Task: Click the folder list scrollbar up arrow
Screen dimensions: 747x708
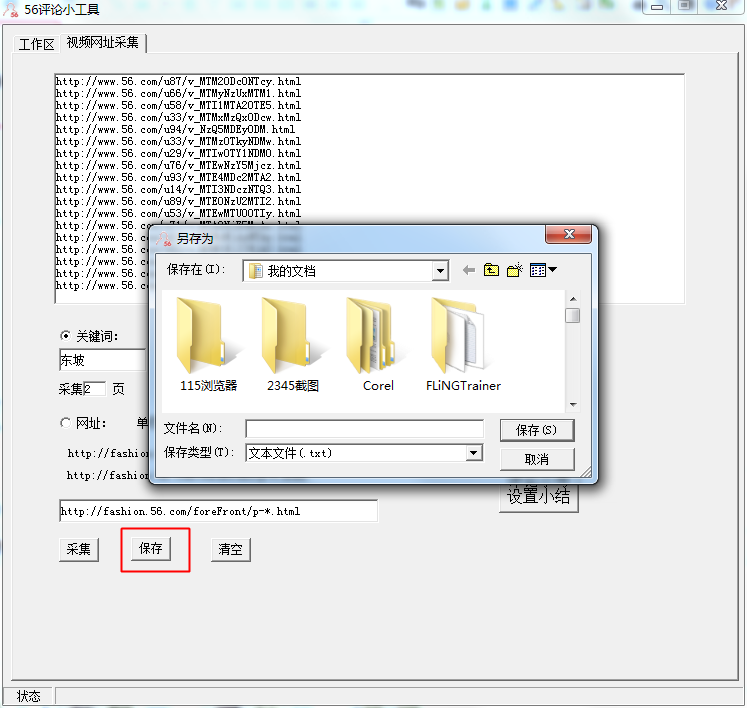Action: point(573,299)
